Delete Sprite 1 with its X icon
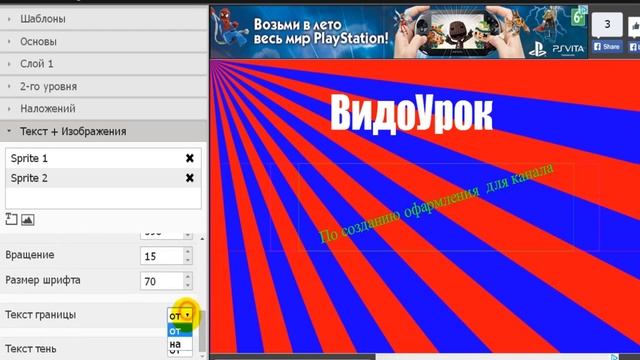640x360 pixels. (x=189, y=158)
